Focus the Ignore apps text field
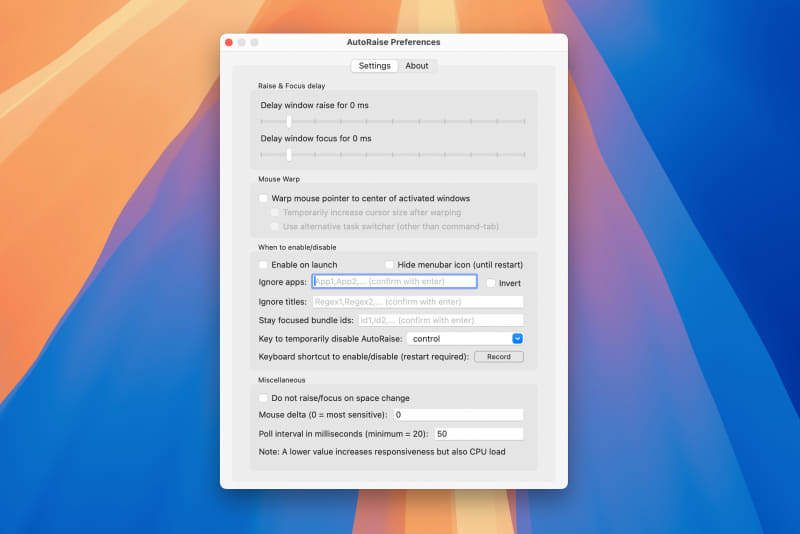Viewport: 800px width, 534px height. [x=394, y=282]
